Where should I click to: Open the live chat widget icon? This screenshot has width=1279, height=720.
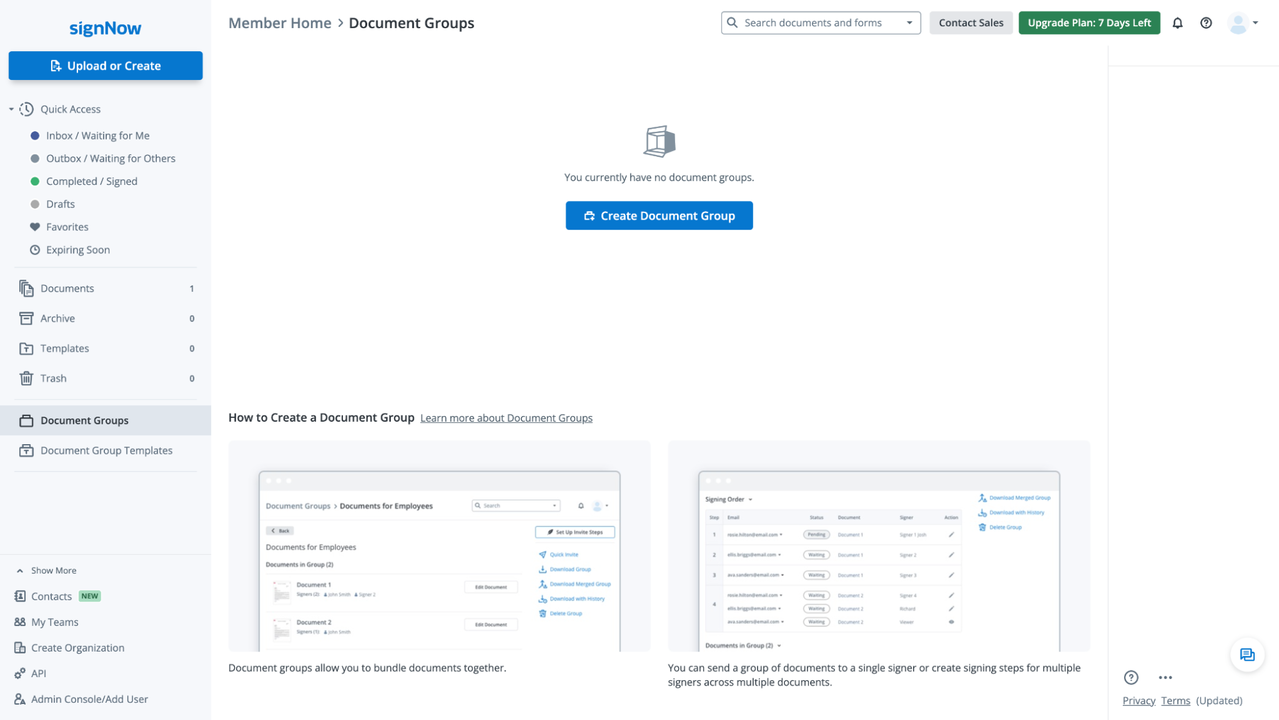tap(1247, 655)
